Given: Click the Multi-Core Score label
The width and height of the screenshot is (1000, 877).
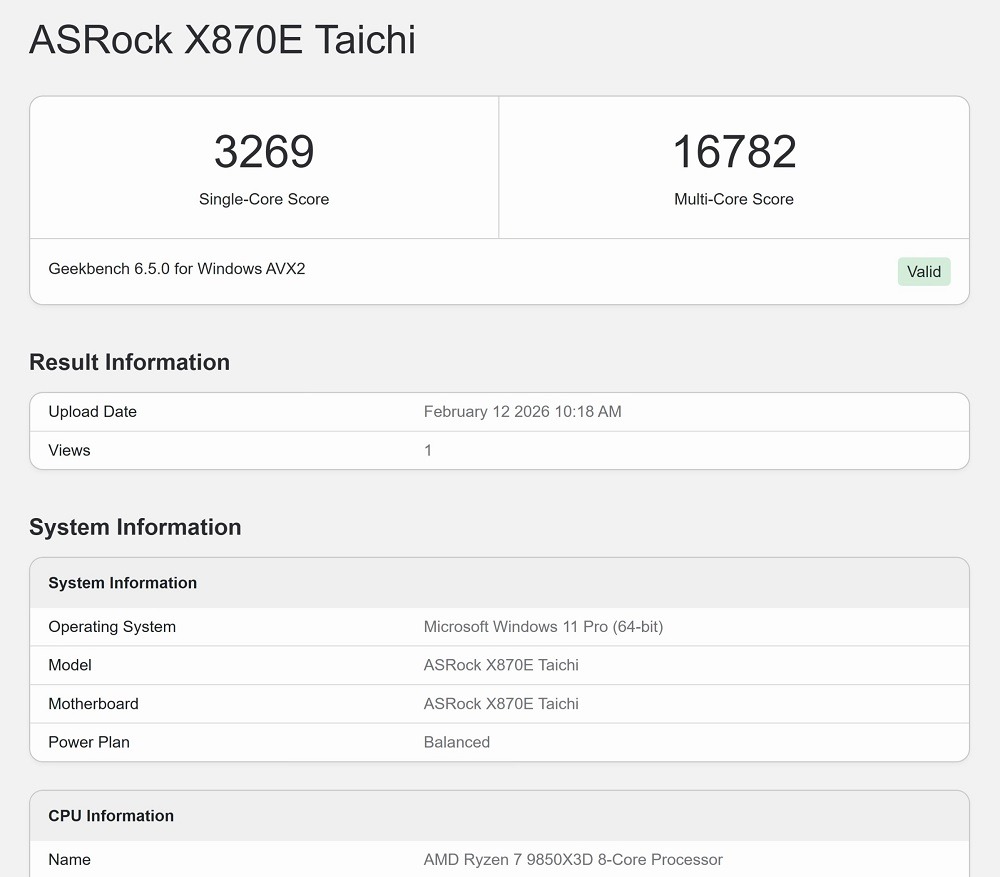Looking at the screenshot, I should coord(734,199).
